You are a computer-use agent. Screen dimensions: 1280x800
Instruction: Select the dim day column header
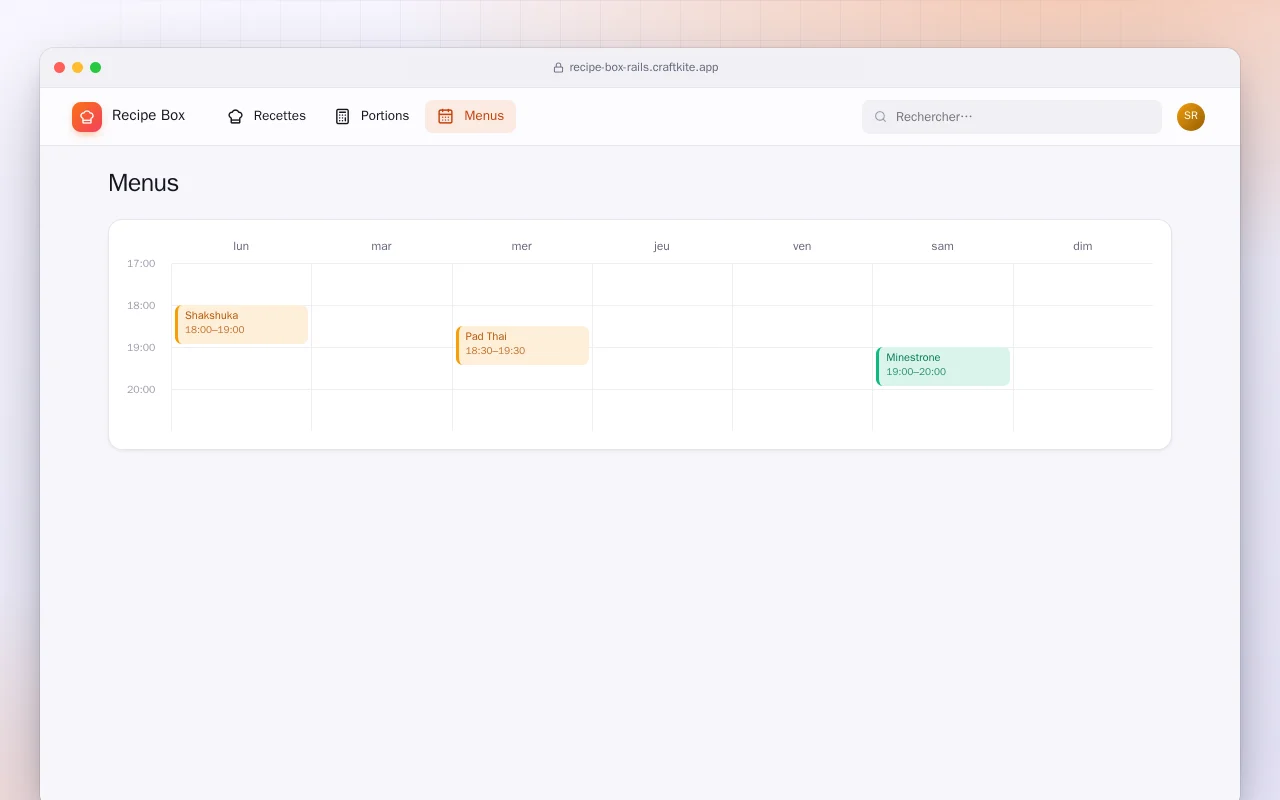click(x=1083, y=246)
